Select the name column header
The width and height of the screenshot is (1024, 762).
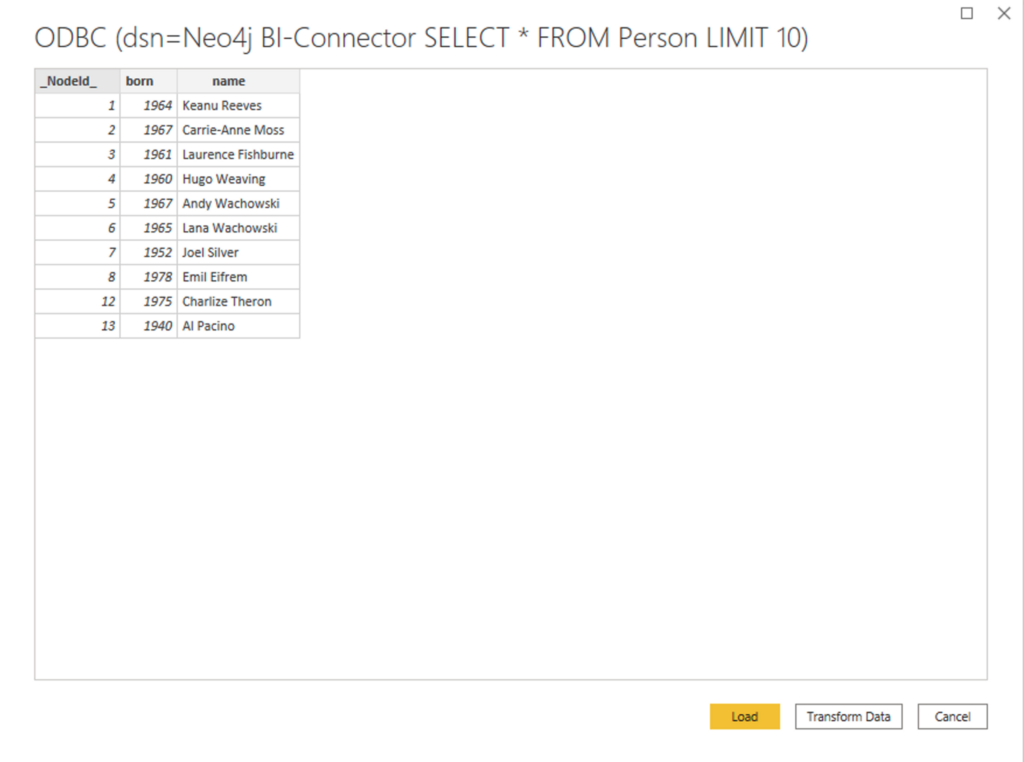(x=238, y=81)
